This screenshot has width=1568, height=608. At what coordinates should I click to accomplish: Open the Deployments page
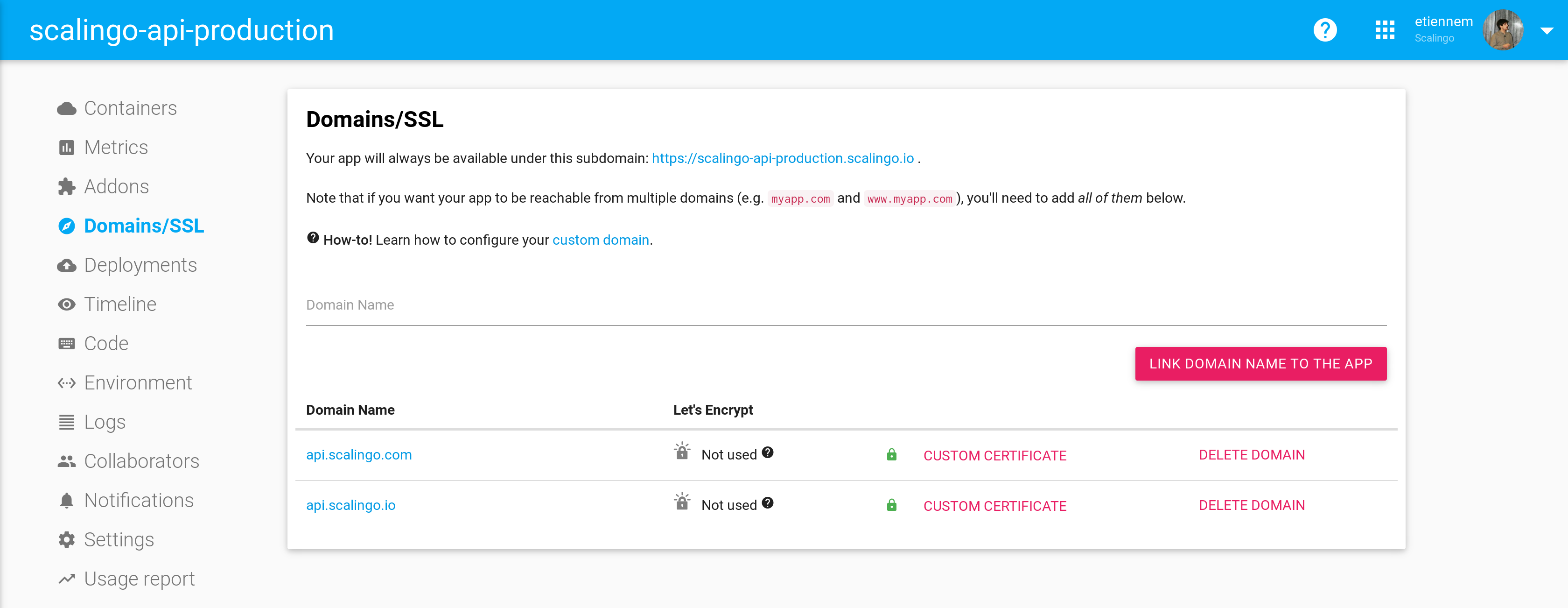click(140, 265)
